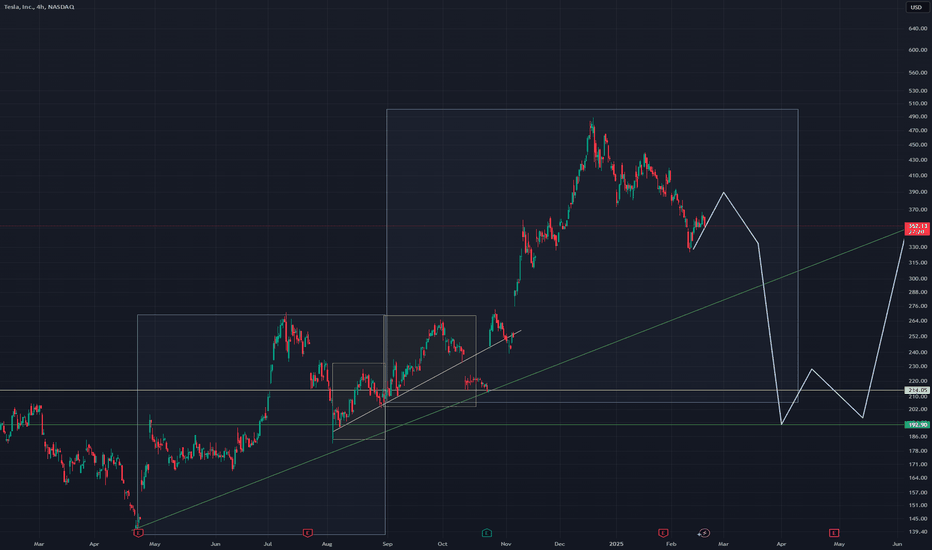
Task: Click the lightning event icon after Feb
Action: click(704, 533)
